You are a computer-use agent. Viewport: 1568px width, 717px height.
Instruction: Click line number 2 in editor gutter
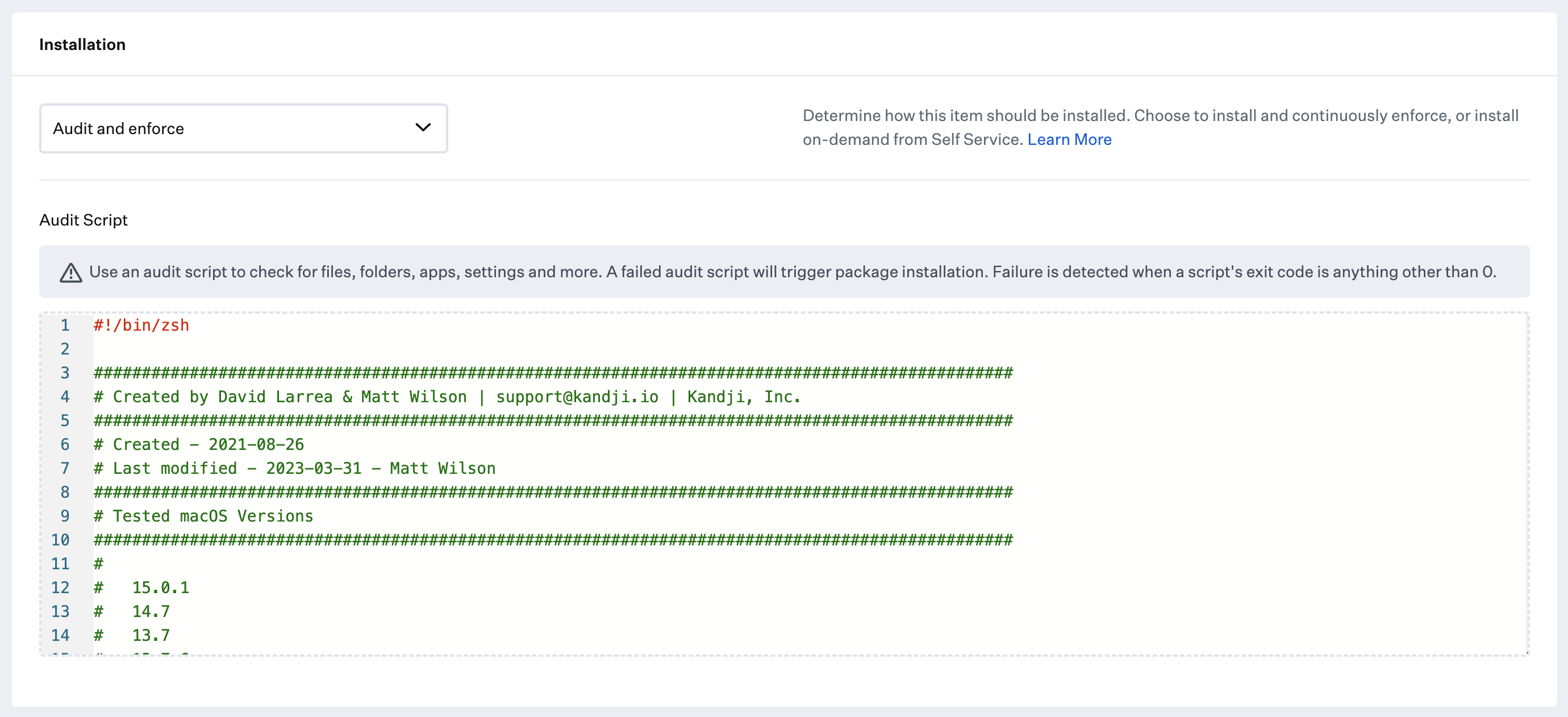tap(65, 349)
